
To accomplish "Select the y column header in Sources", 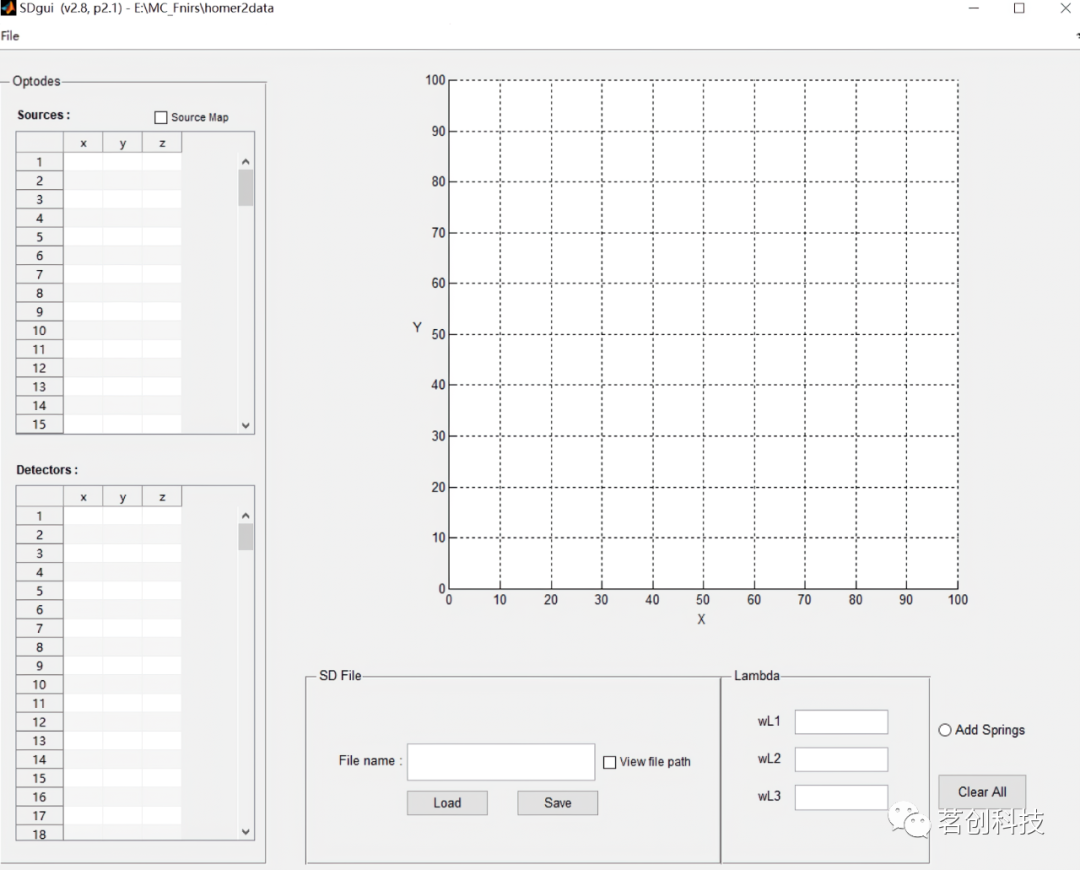I will [x=123, y=143].
